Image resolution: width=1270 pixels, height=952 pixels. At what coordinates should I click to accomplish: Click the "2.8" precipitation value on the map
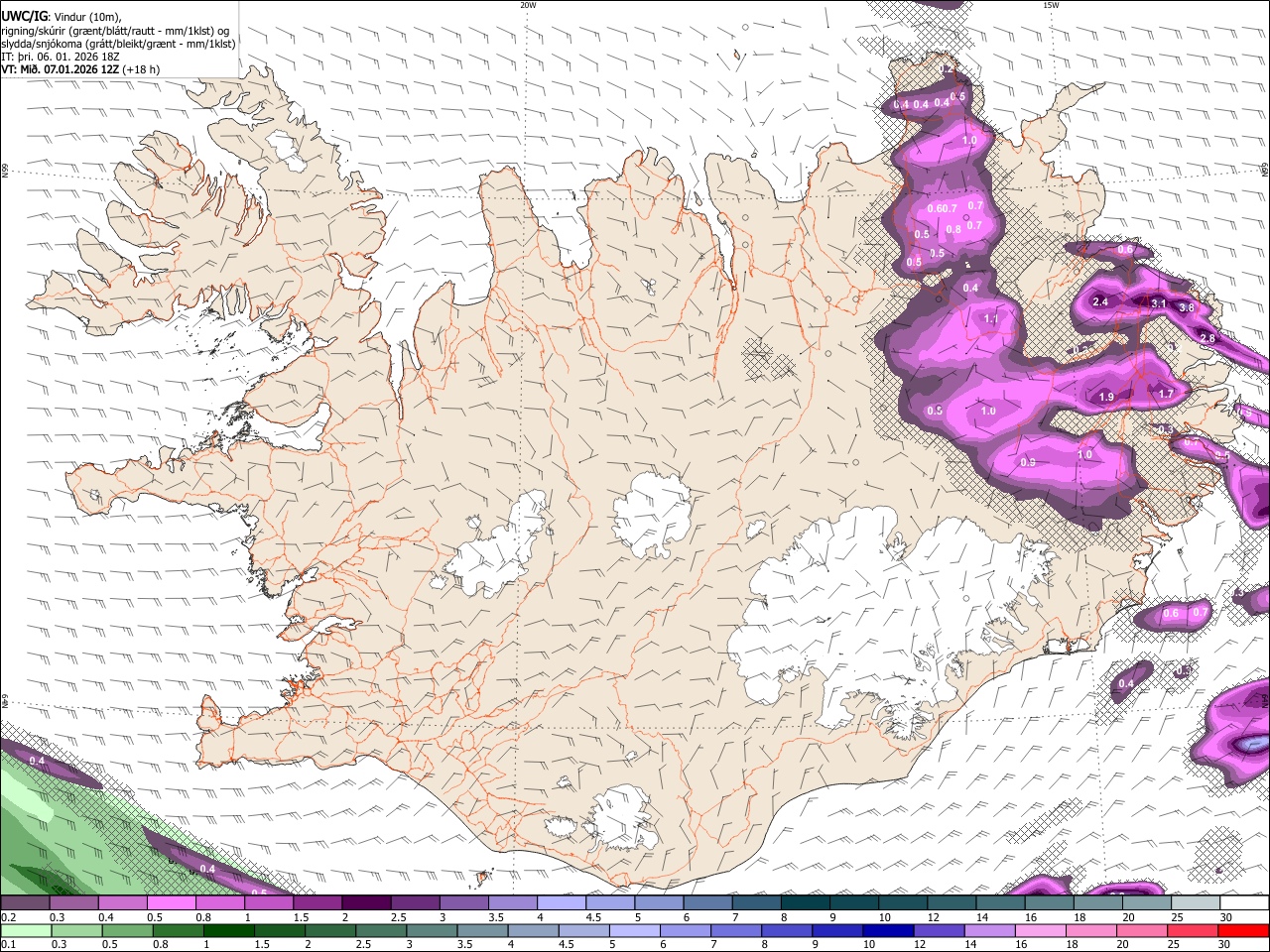coord(1207,339)
